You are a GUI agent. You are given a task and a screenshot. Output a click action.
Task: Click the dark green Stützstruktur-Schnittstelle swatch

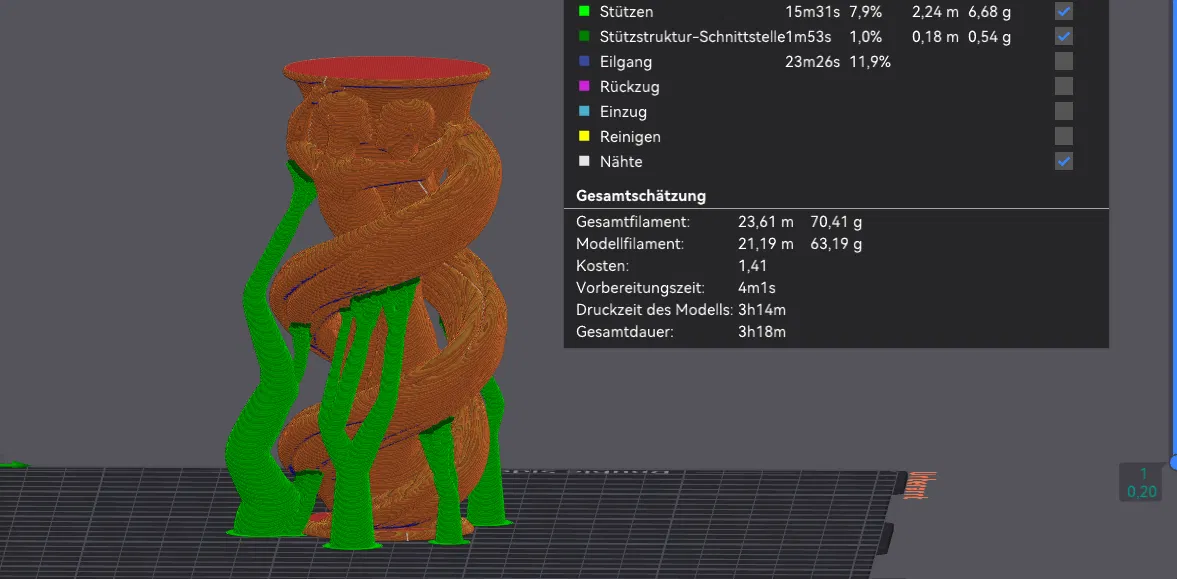tap(585, 36)
